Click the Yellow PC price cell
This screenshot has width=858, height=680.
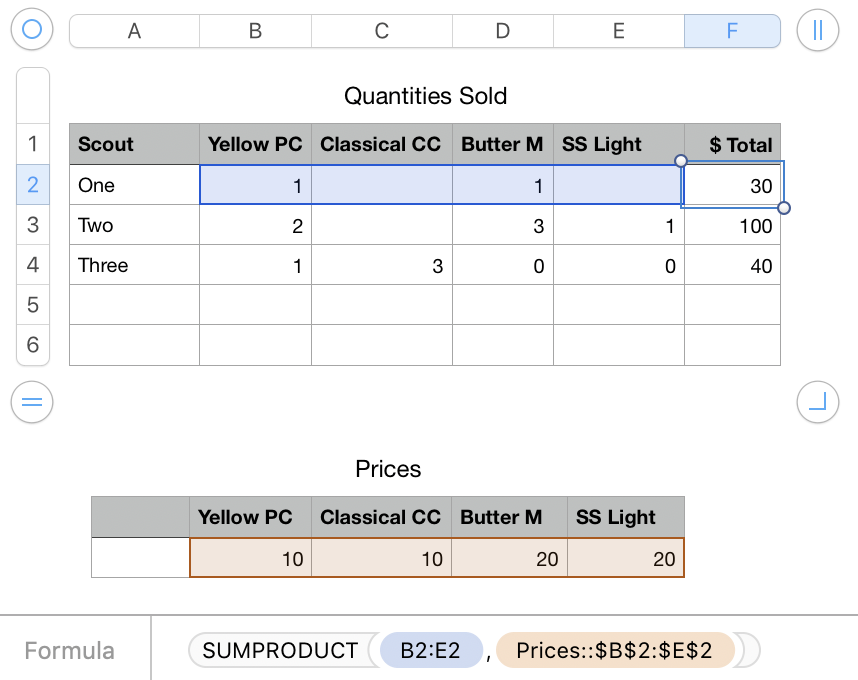[250, 558]
